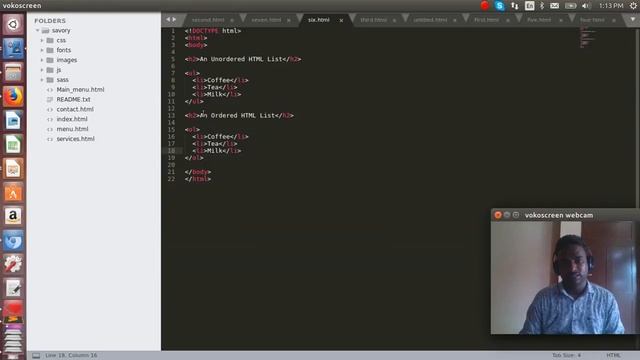Close the six.html tab

click(x=341, y=20)
